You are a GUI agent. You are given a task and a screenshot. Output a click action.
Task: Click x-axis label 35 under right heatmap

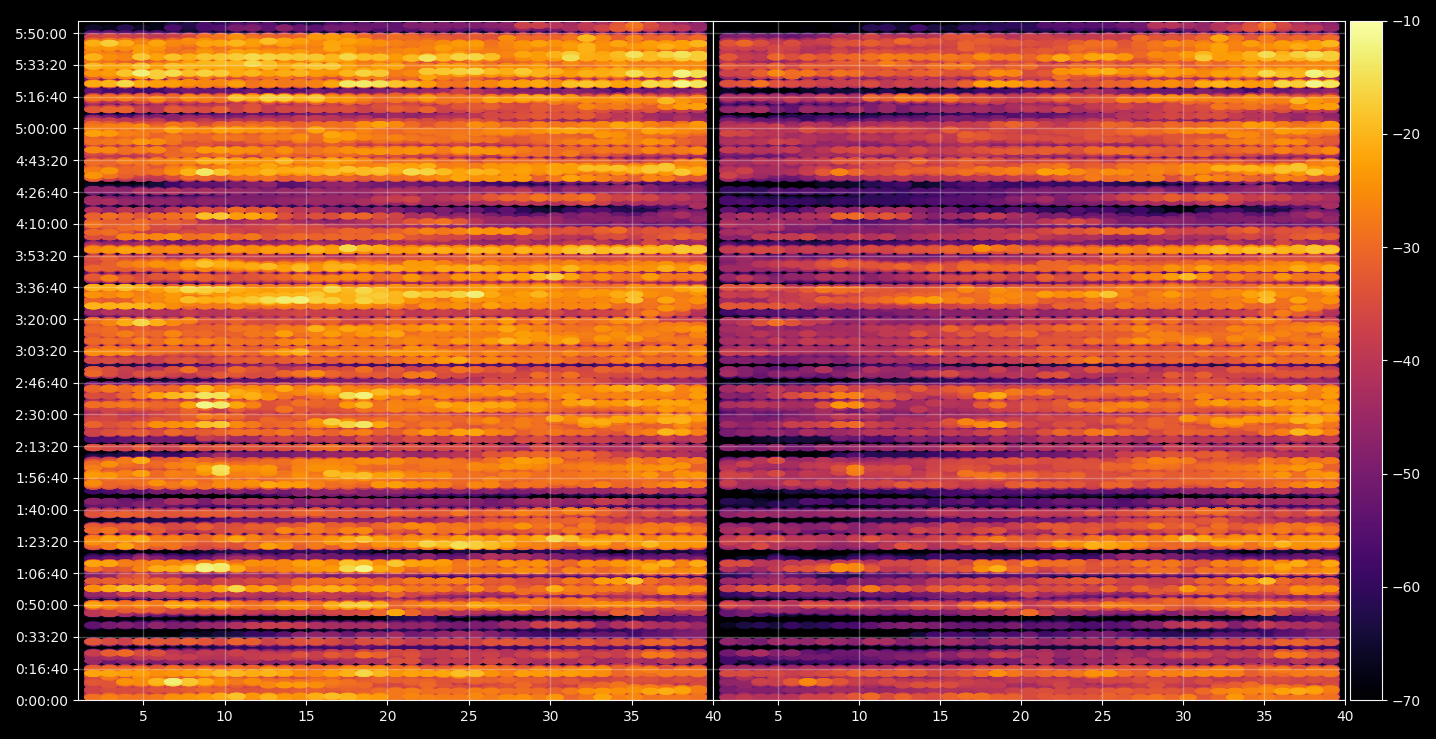[1265, 716]
